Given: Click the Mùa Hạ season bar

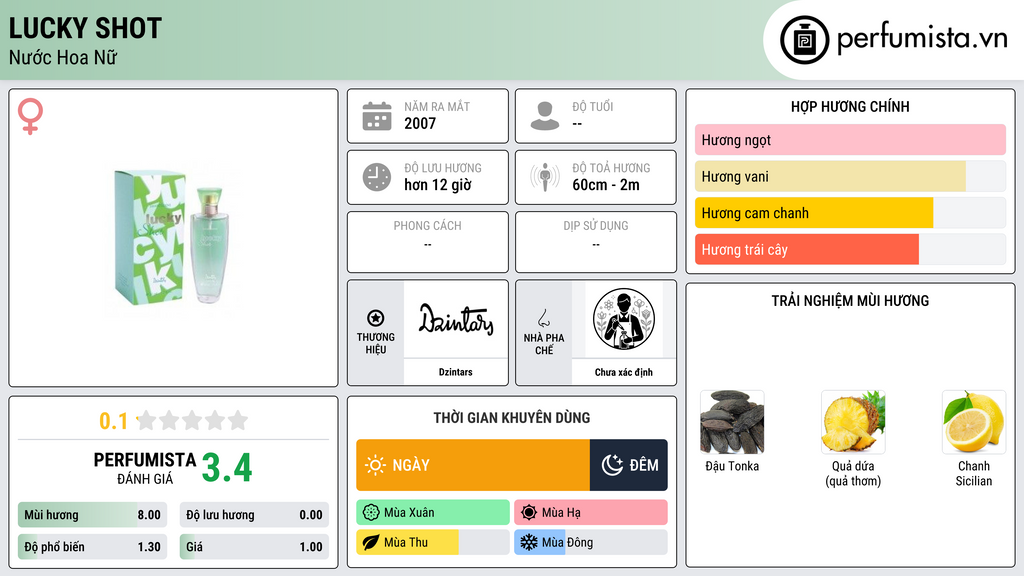Looking at the screenshot, I should (591, 513).
